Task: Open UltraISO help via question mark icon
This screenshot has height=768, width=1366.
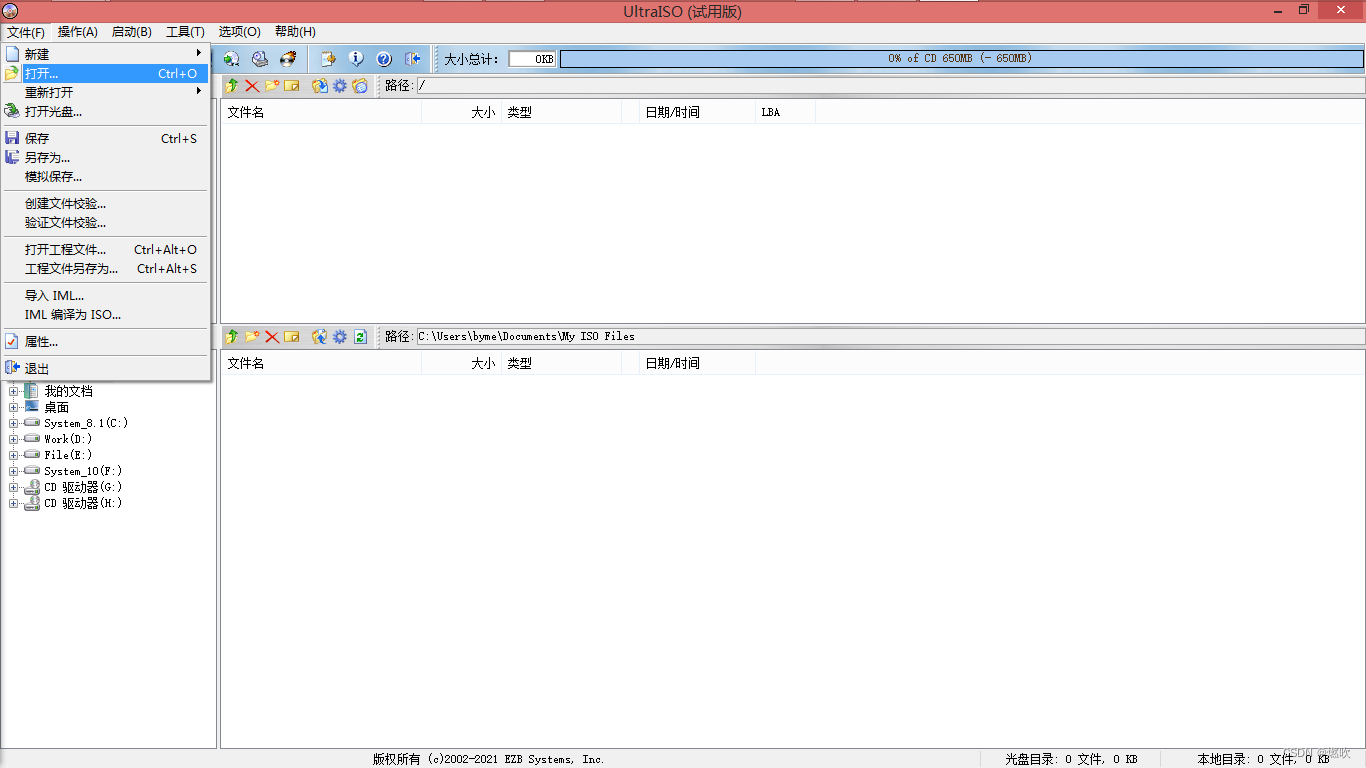Action: (x=384, y=59)
